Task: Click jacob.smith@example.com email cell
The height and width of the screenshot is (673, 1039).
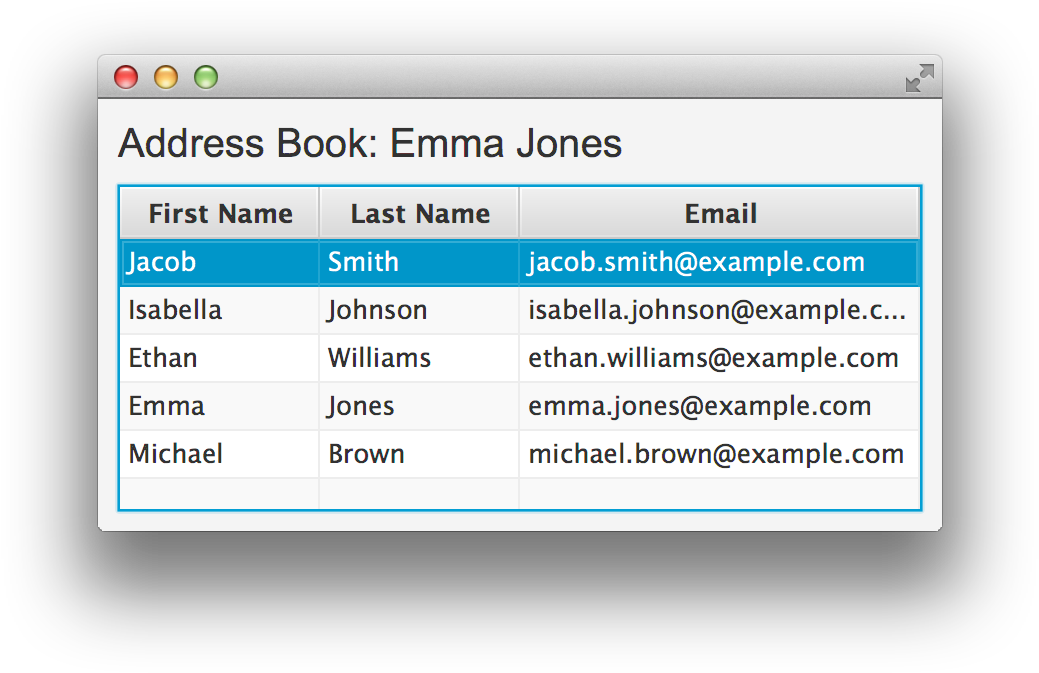Action: (x=697, y=262)
